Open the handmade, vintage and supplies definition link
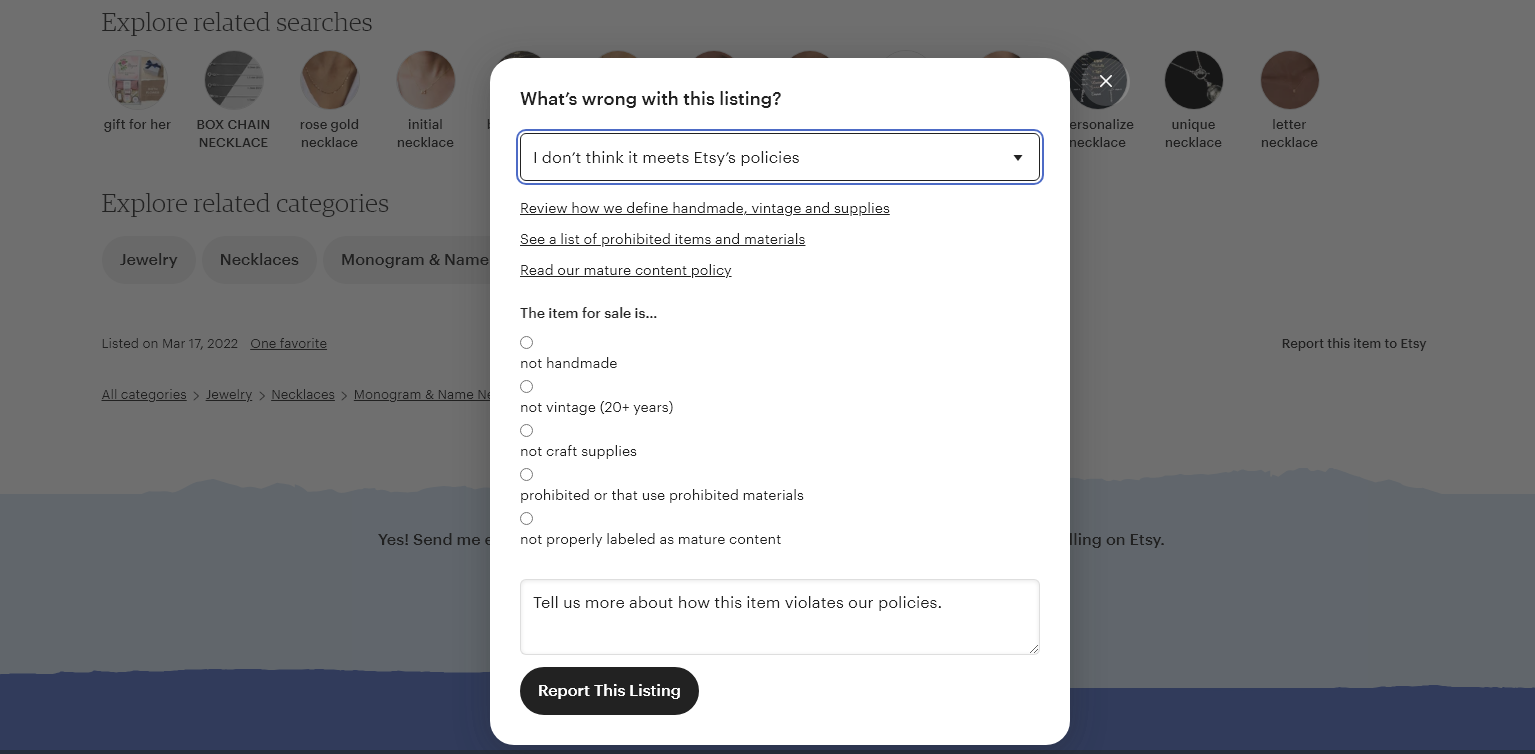 [704, 209]
